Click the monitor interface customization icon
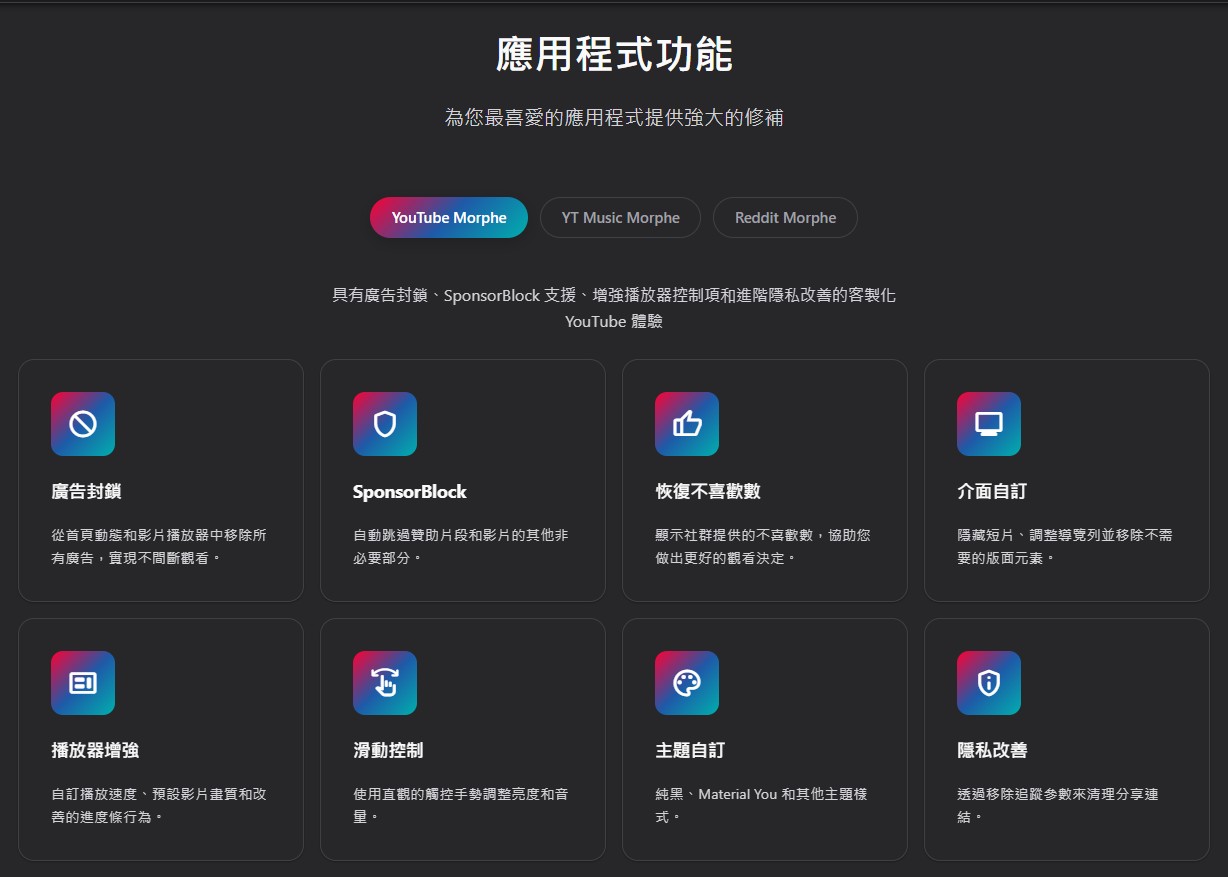Viewport: 1228px width, 877px height. pyautogui.click(x=989, y=424)
